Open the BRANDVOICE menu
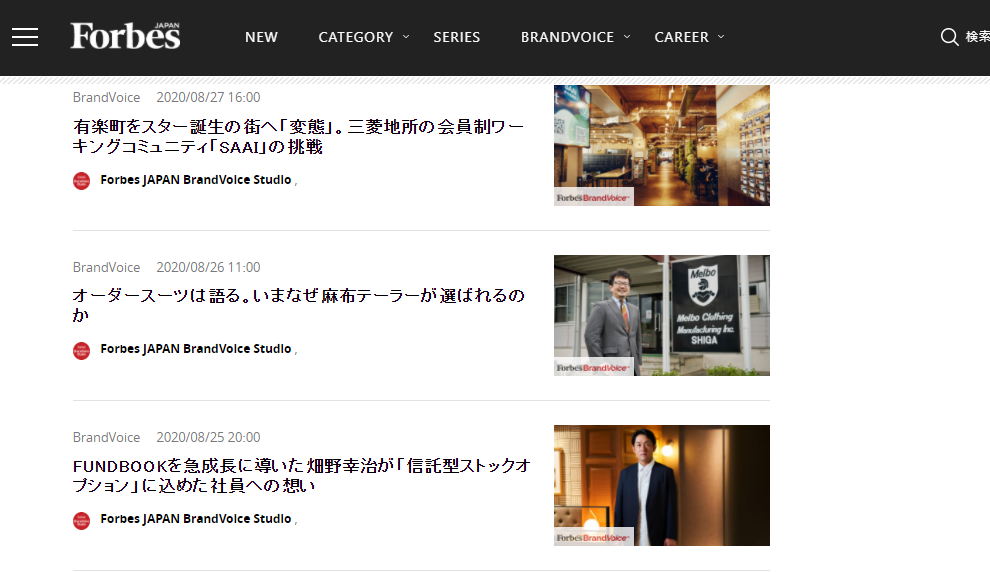 tap(567, 37)
